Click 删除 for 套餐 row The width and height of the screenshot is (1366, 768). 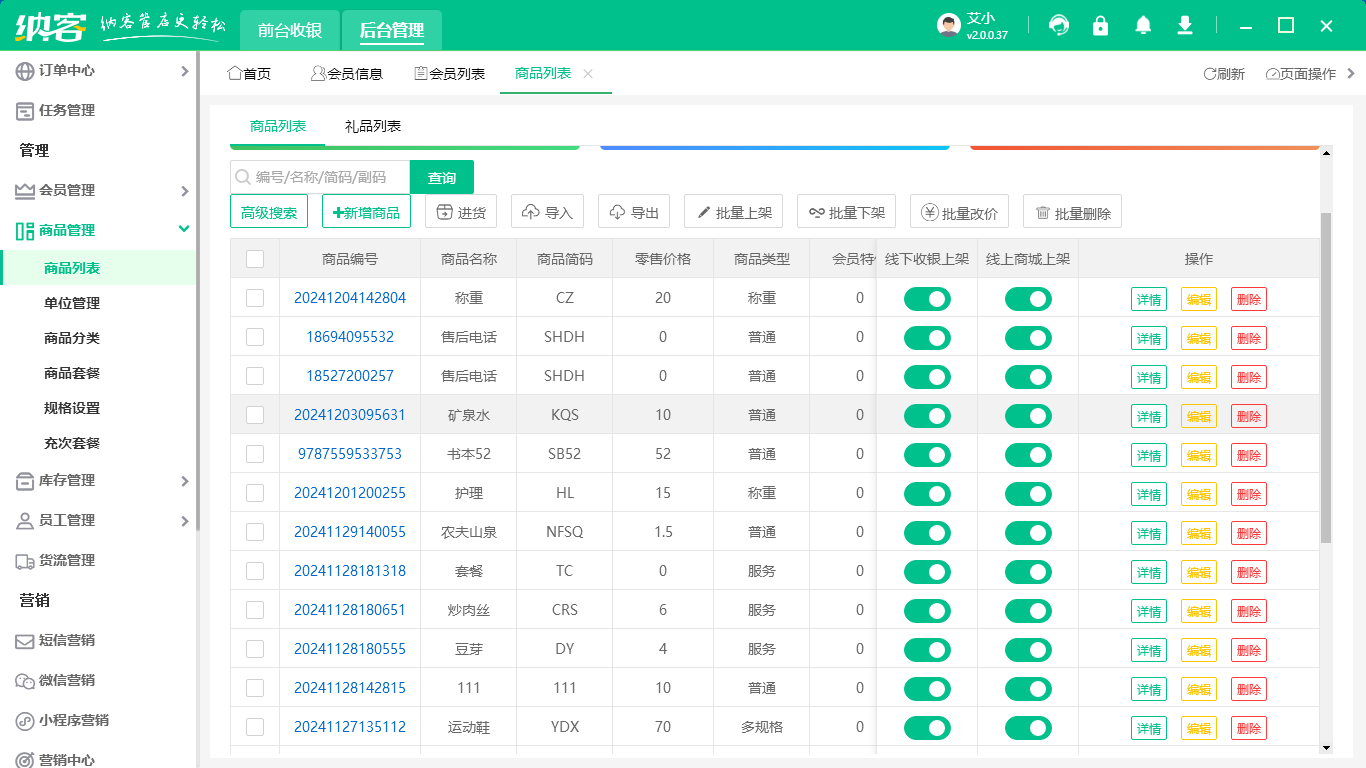tap(1249, 572)
